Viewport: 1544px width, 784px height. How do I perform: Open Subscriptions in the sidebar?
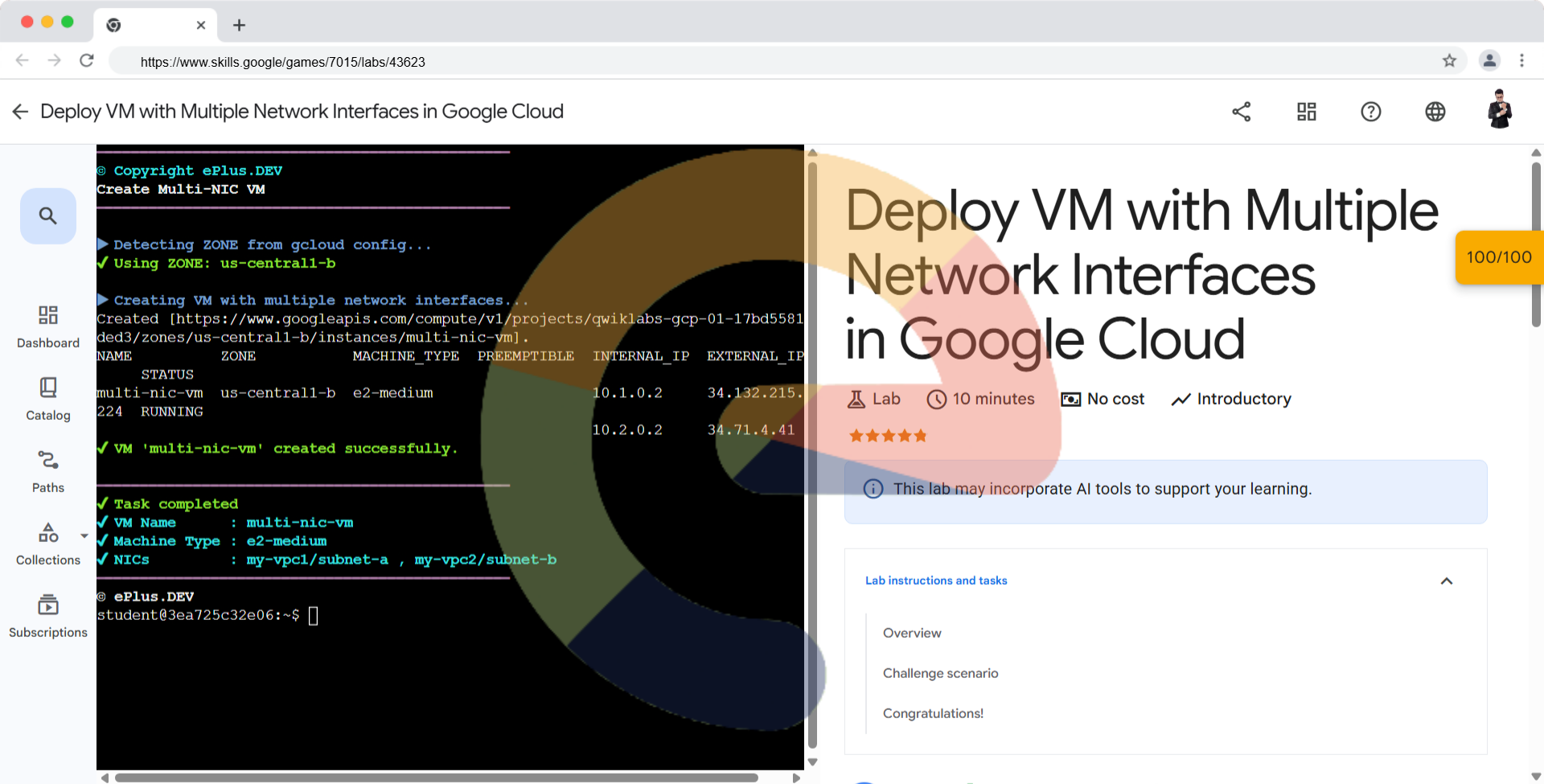[48, 616]
